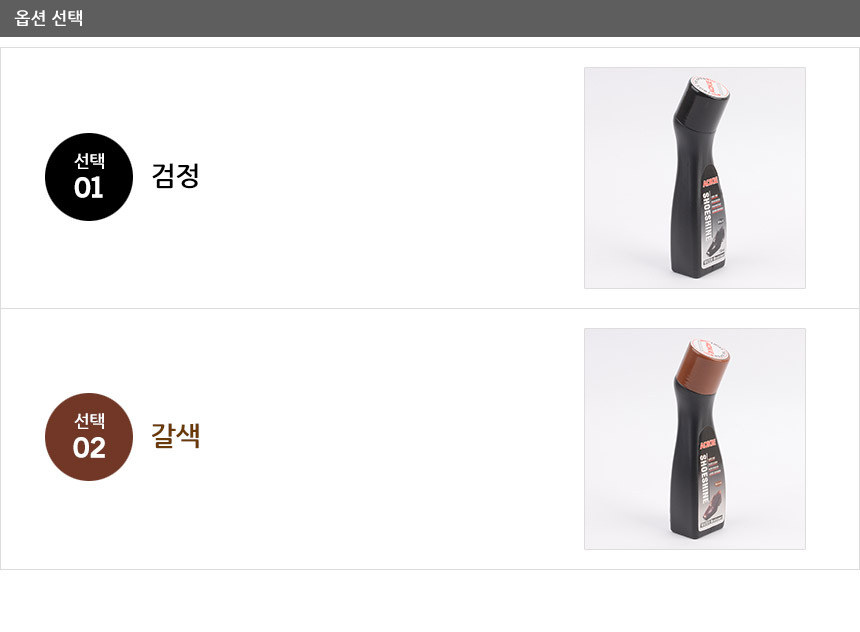Click the 옵션 선택 header title
This screenshot has width=860, height=632.
tap(49, 18)
